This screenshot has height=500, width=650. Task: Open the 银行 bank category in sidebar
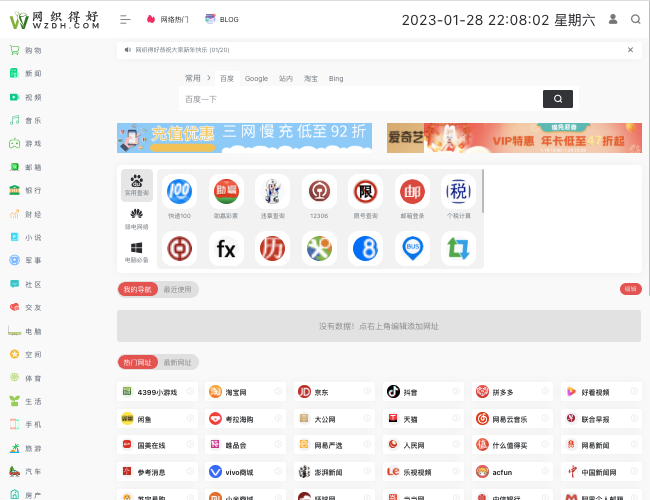[x=25, y=190]
